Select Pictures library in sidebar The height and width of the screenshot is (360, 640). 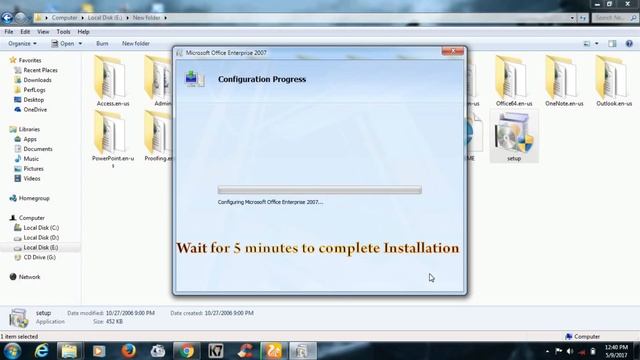pyautogui.click(x=33, y=169)
